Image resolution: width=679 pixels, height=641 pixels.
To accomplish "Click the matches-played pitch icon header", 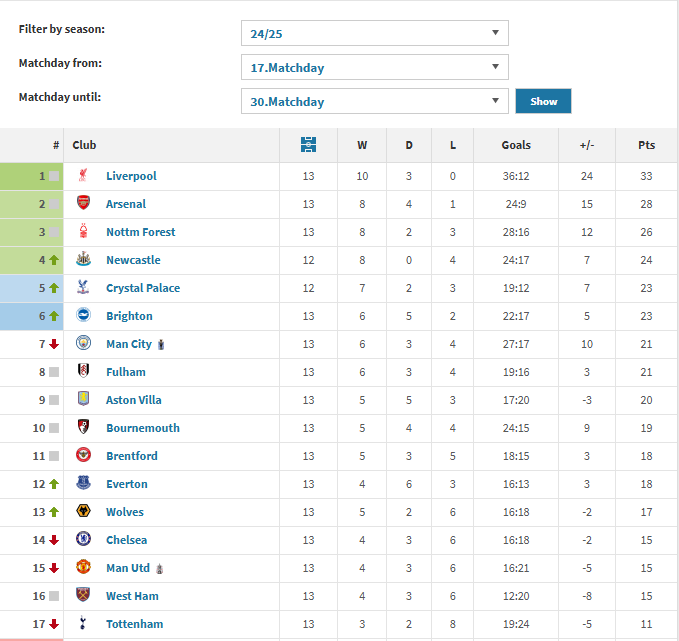I will pyautogui.click(x=308, y=145).
